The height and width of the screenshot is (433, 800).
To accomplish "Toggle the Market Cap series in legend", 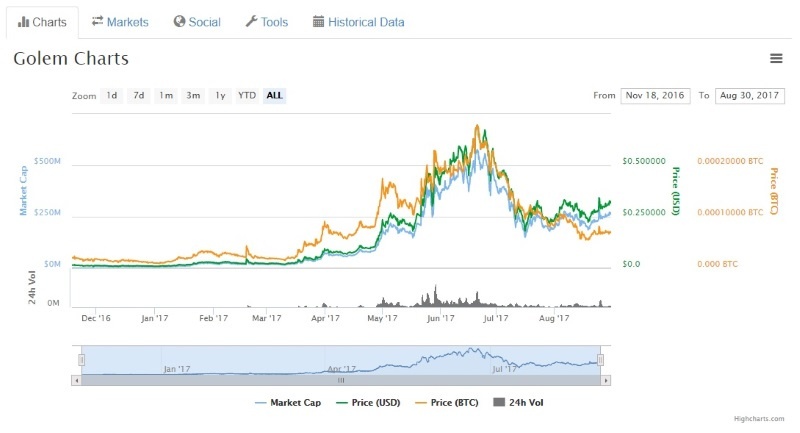I will click(288, 402).
